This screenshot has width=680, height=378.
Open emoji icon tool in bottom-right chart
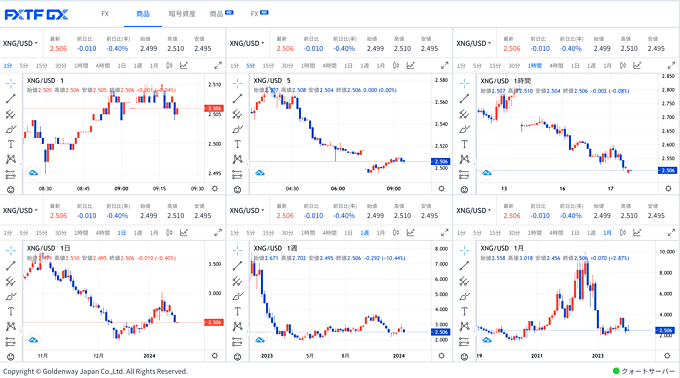(464, 357)
